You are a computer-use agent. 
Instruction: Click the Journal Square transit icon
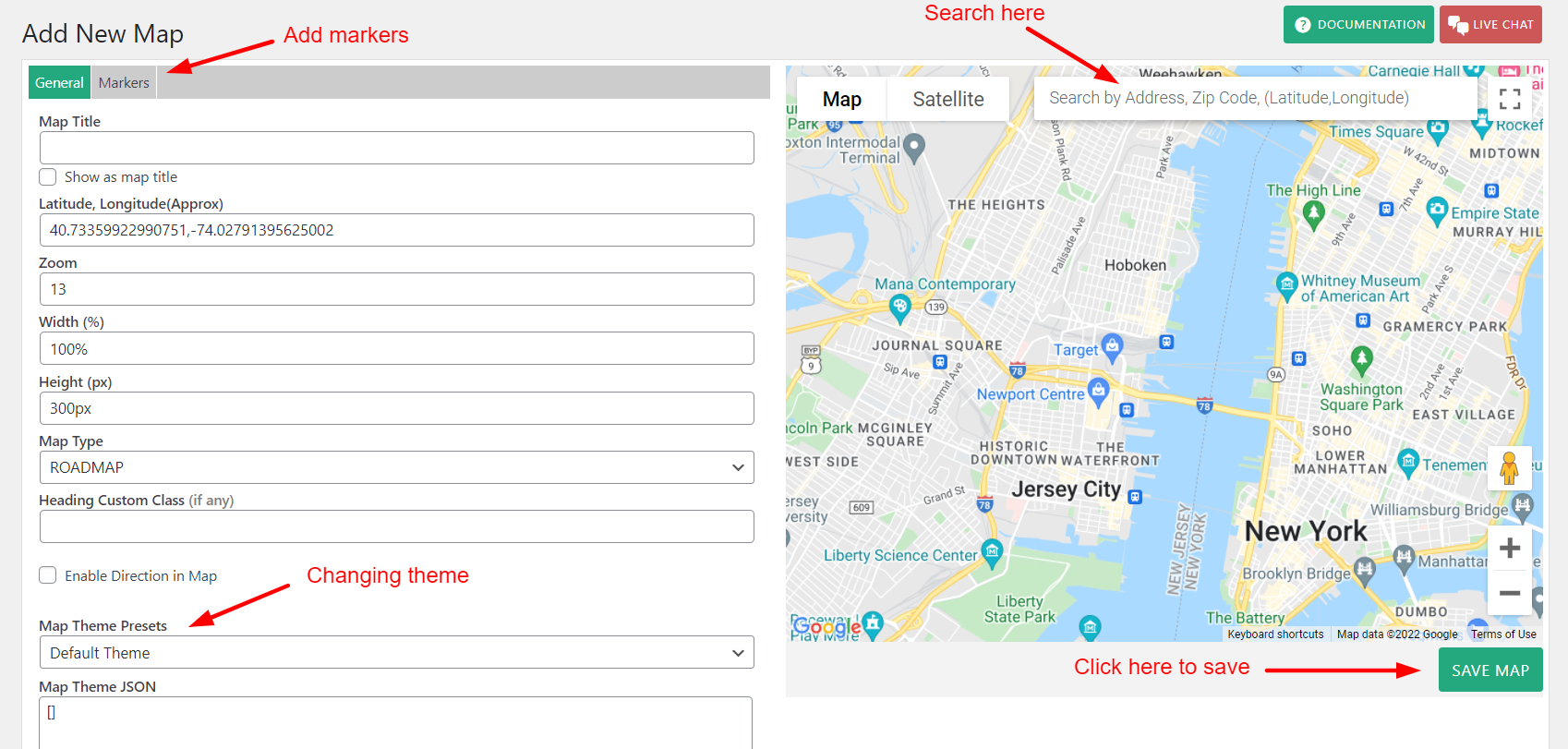tap(940, 362)
